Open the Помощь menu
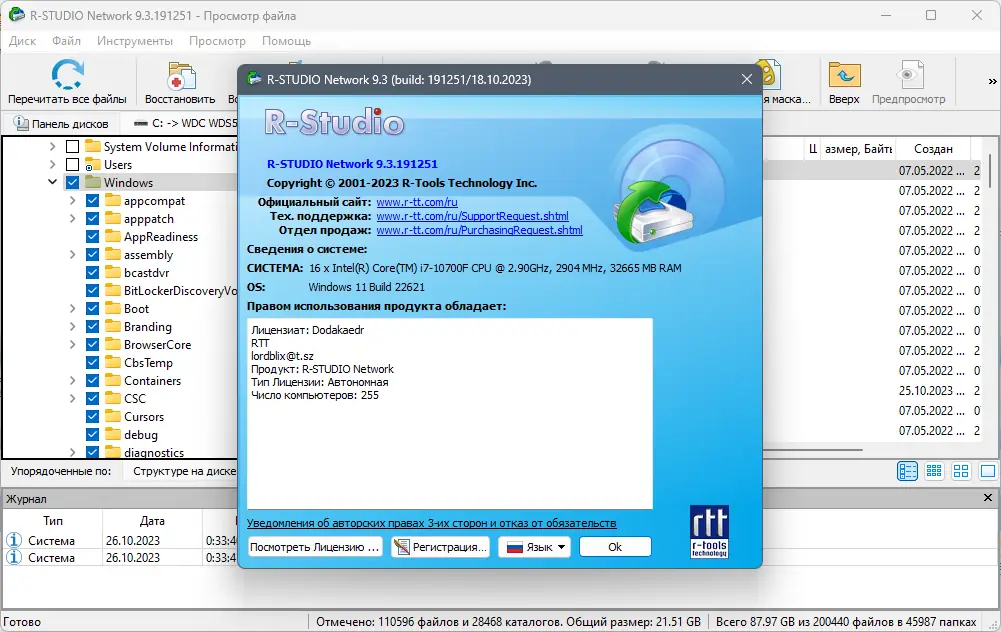The width and height of the screenshot is (1001, 632). [286, 41]
